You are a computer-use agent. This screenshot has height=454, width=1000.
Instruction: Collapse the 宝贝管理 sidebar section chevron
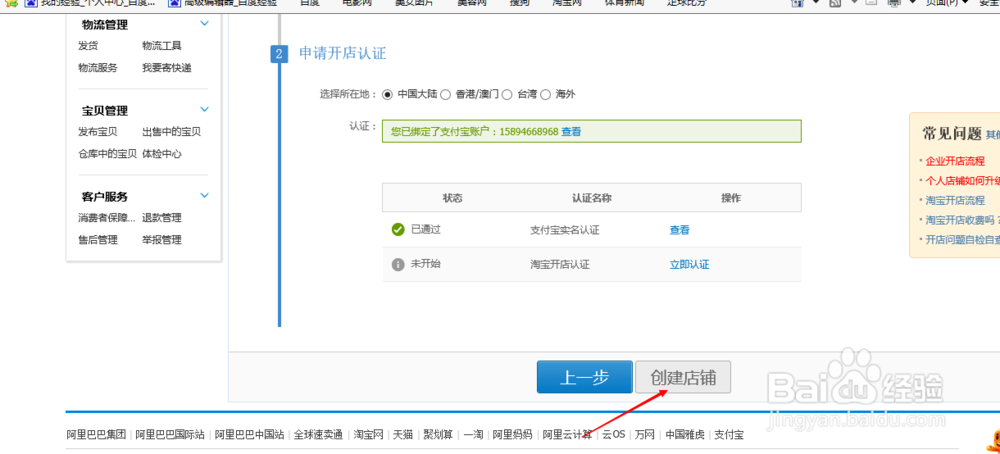coord(204,110)
